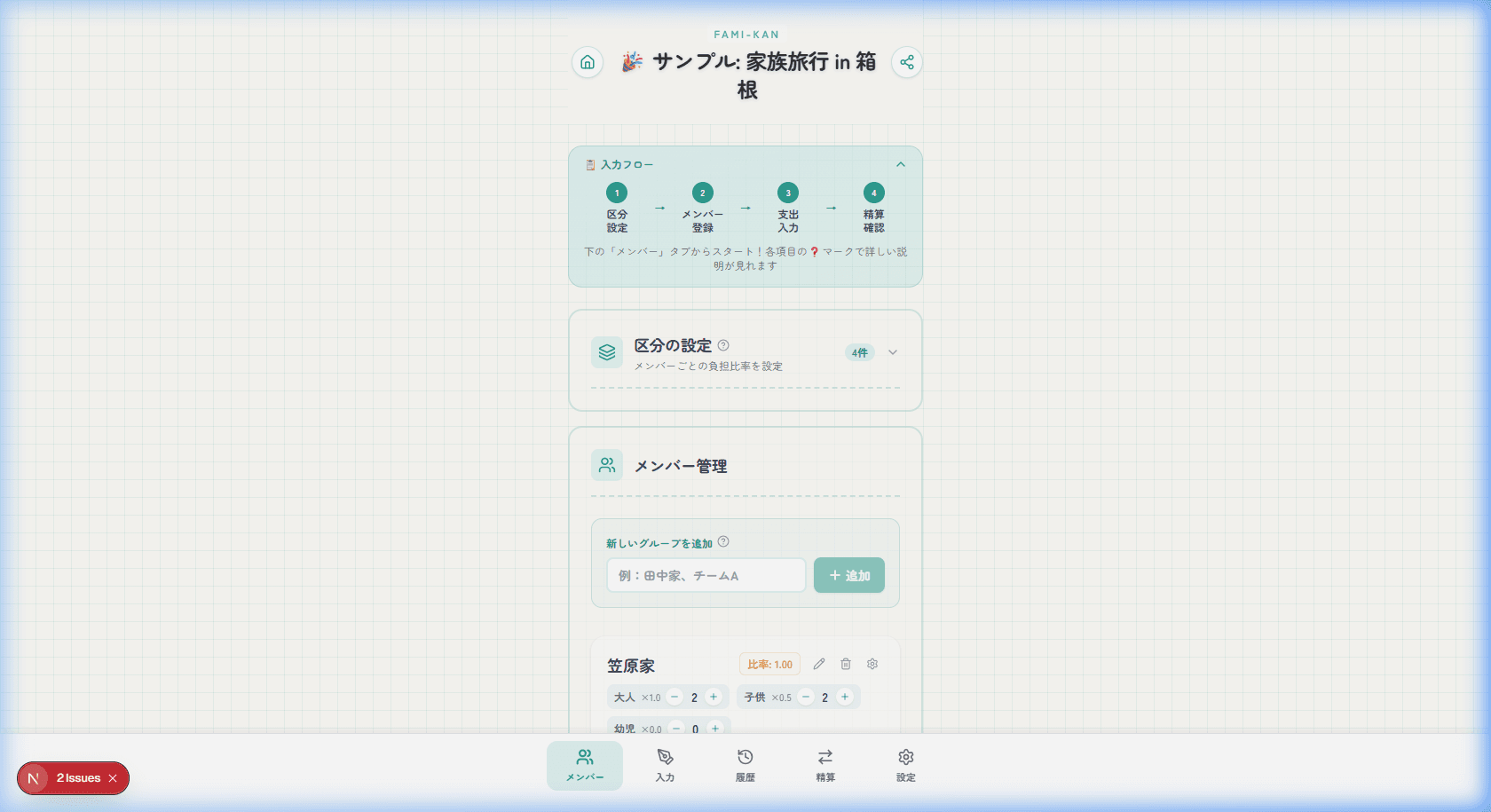The height and width of the screenshot is (812, 1491).
Task: Open 履歴 with the clock history icon
Action: click(745, 765)
